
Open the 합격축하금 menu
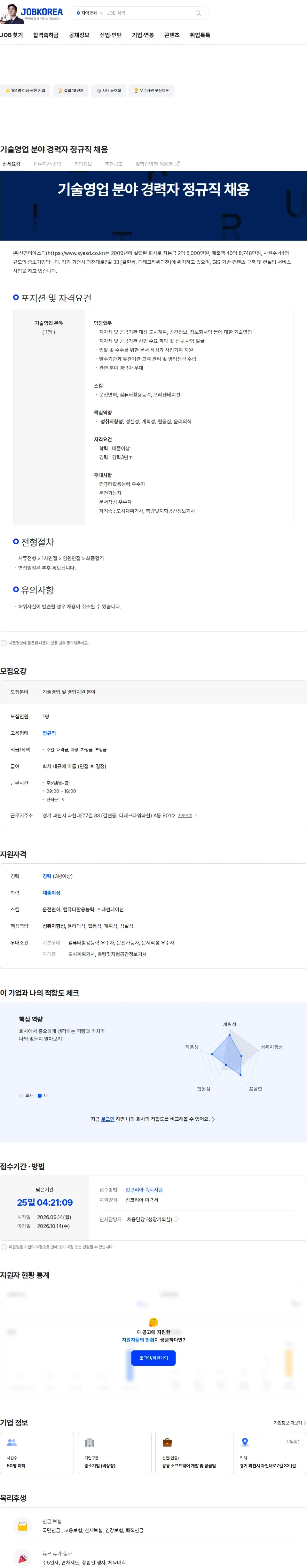46,35
